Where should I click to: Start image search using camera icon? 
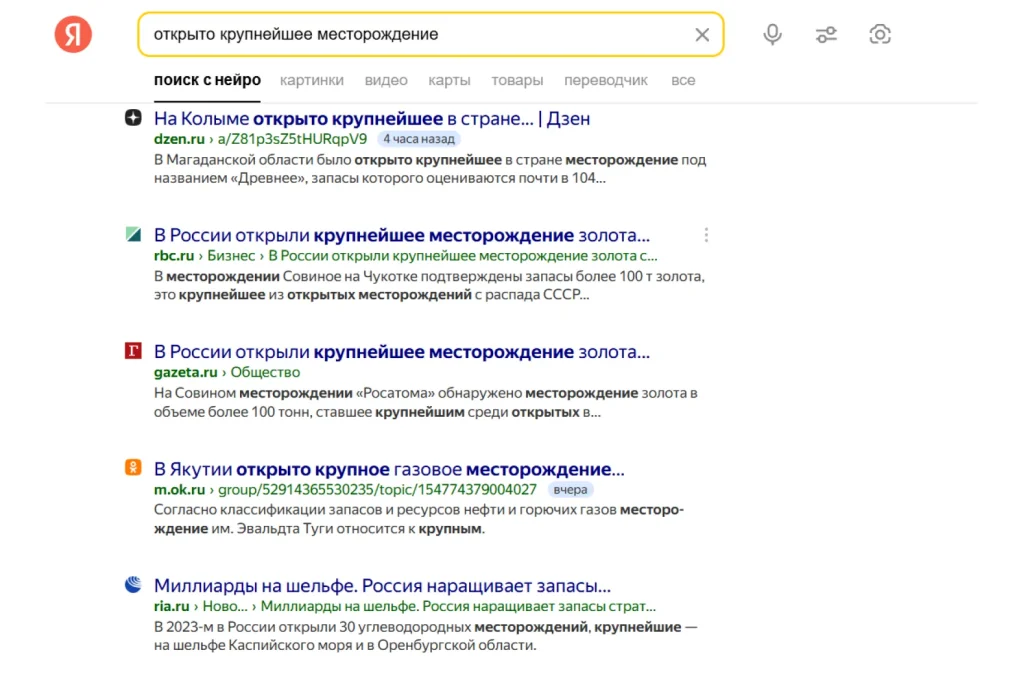[x=880, y=33]
